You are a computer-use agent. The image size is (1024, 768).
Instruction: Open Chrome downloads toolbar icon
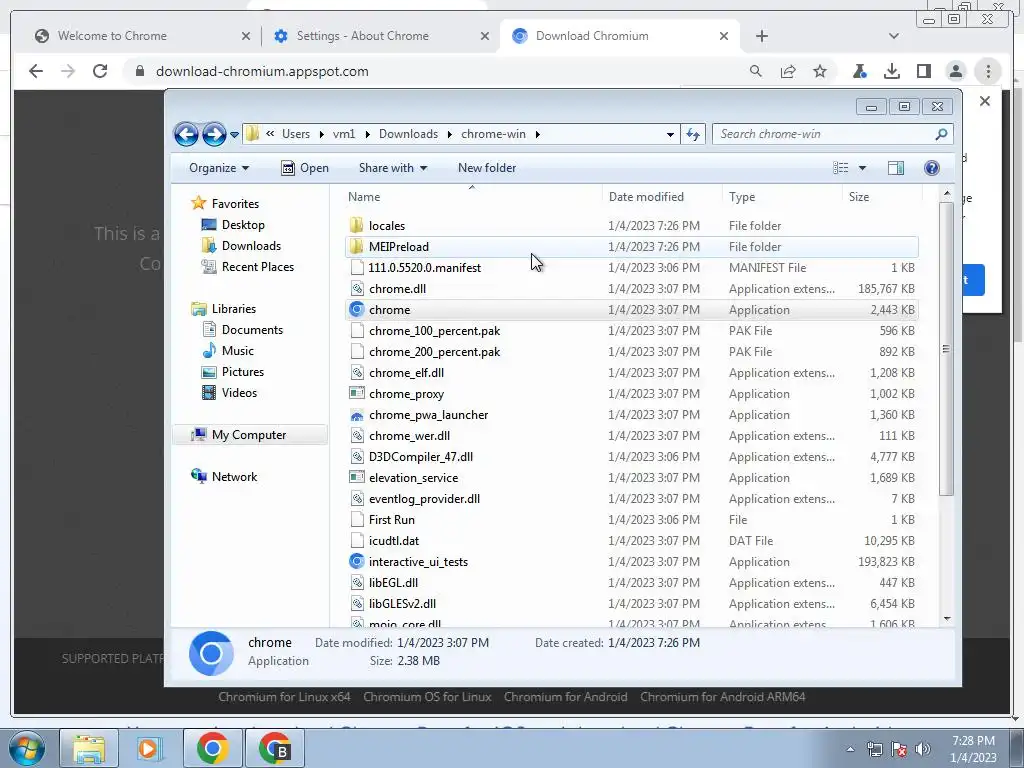coord(891,71)
